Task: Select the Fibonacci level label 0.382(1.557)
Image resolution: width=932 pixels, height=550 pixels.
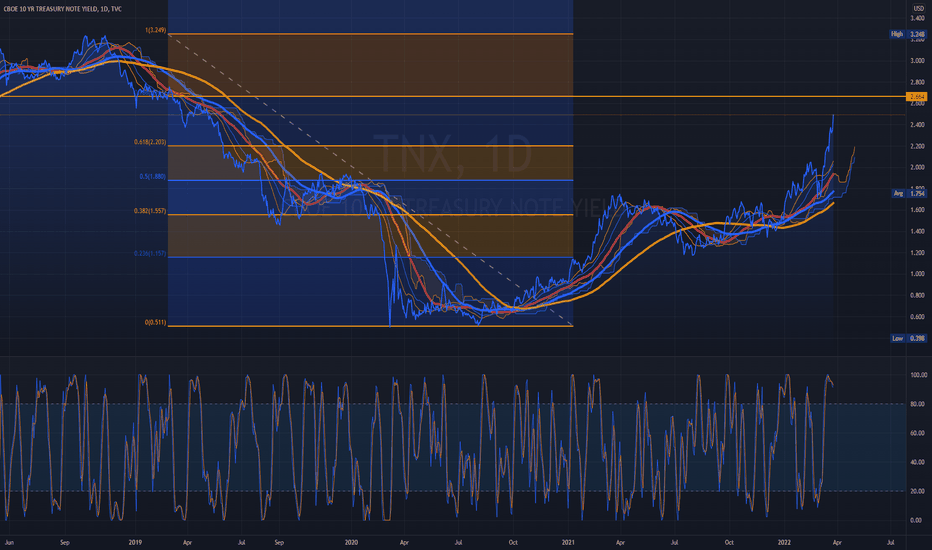Action: [x=150, y=211]
